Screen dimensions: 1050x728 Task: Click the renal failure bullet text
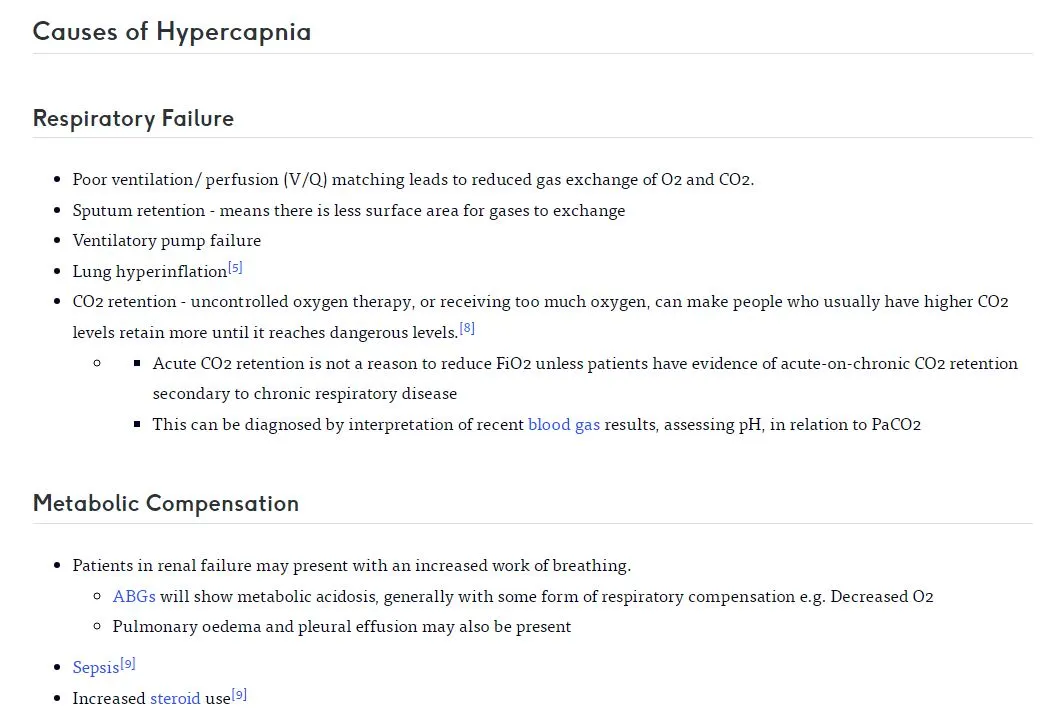click(x=352, y=565)
